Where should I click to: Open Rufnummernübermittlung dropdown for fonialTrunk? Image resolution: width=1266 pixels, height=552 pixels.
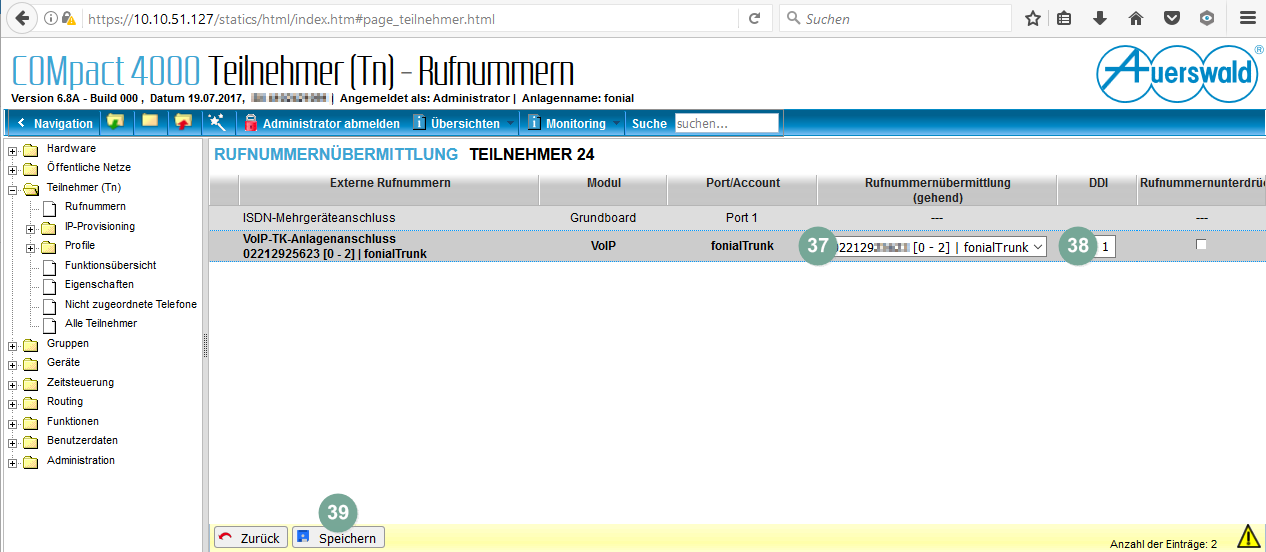click(939, 247)
